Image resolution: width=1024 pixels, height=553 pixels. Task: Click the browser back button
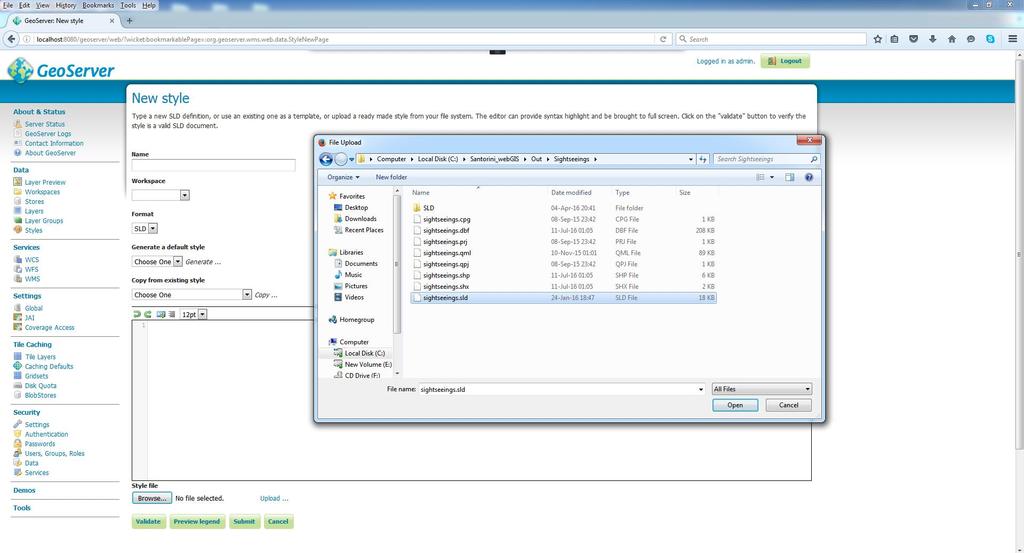click(x=11, y=39)
